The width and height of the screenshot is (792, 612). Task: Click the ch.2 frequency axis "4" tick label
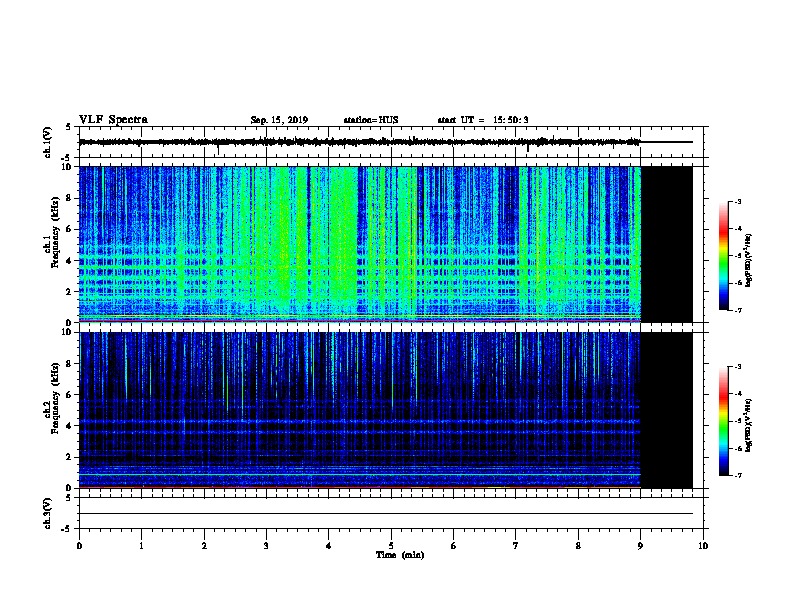(69, 426)
